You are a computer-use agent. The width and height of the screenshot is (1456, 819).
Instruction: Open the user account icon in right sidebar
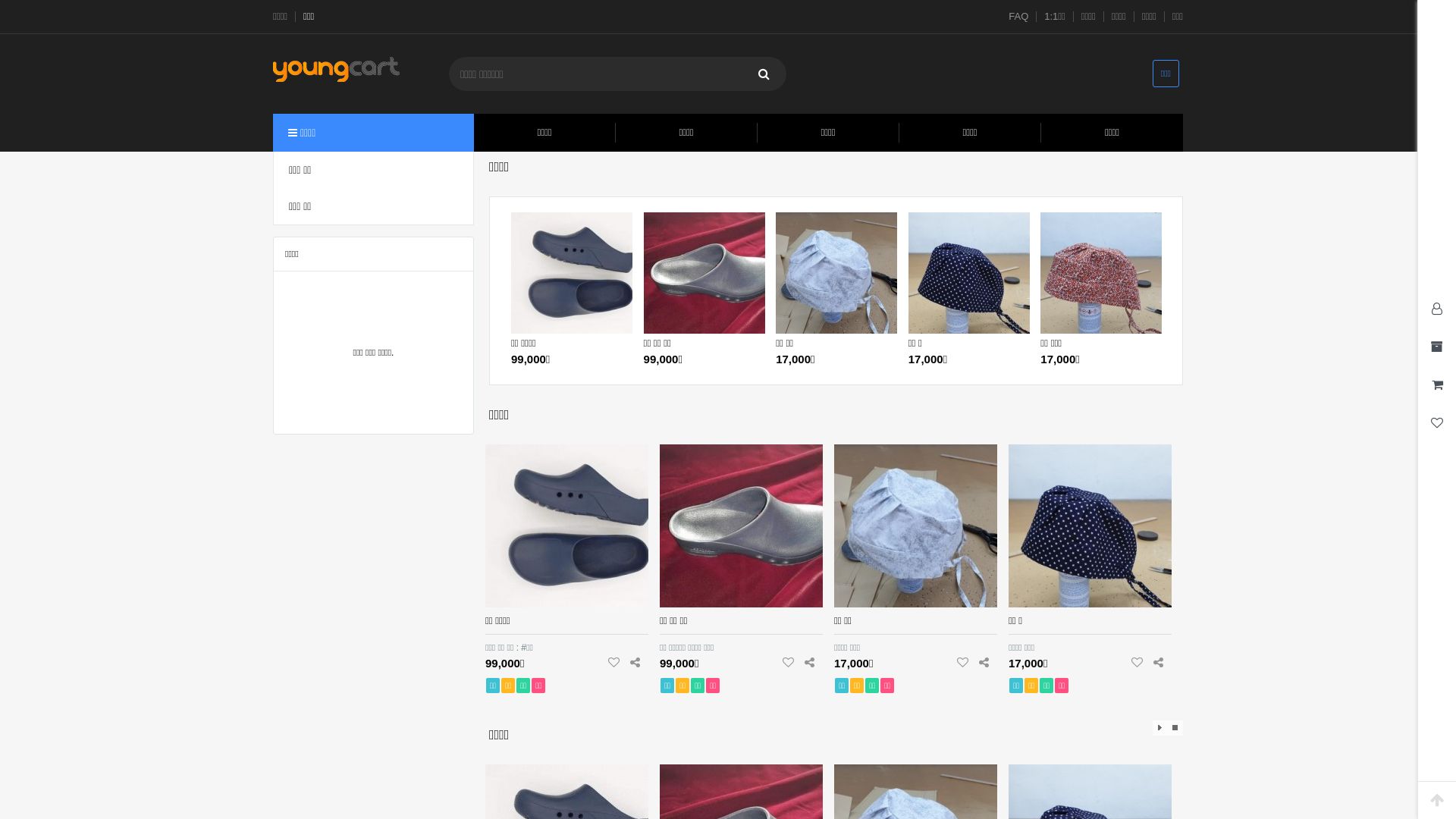1437,309
